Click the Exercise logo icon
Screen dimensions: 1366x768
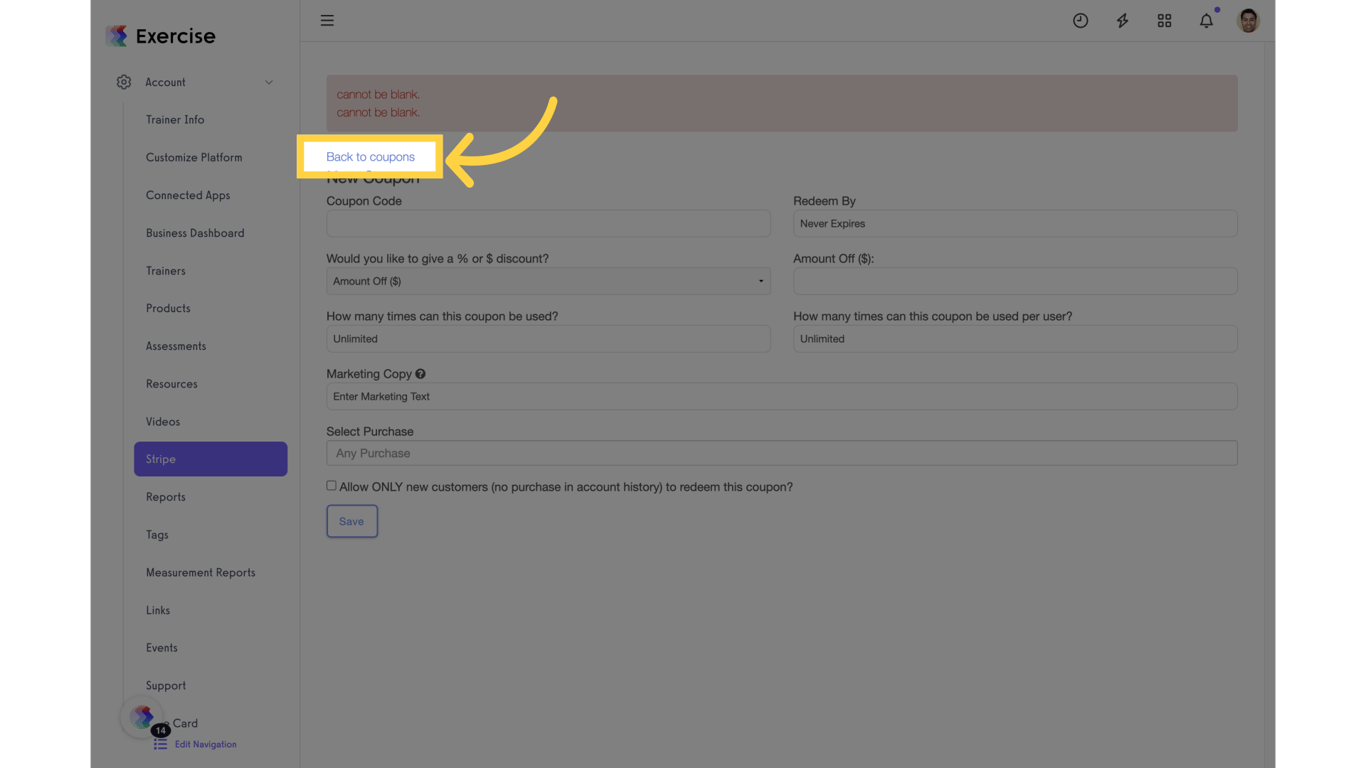(x=117, y=36)
